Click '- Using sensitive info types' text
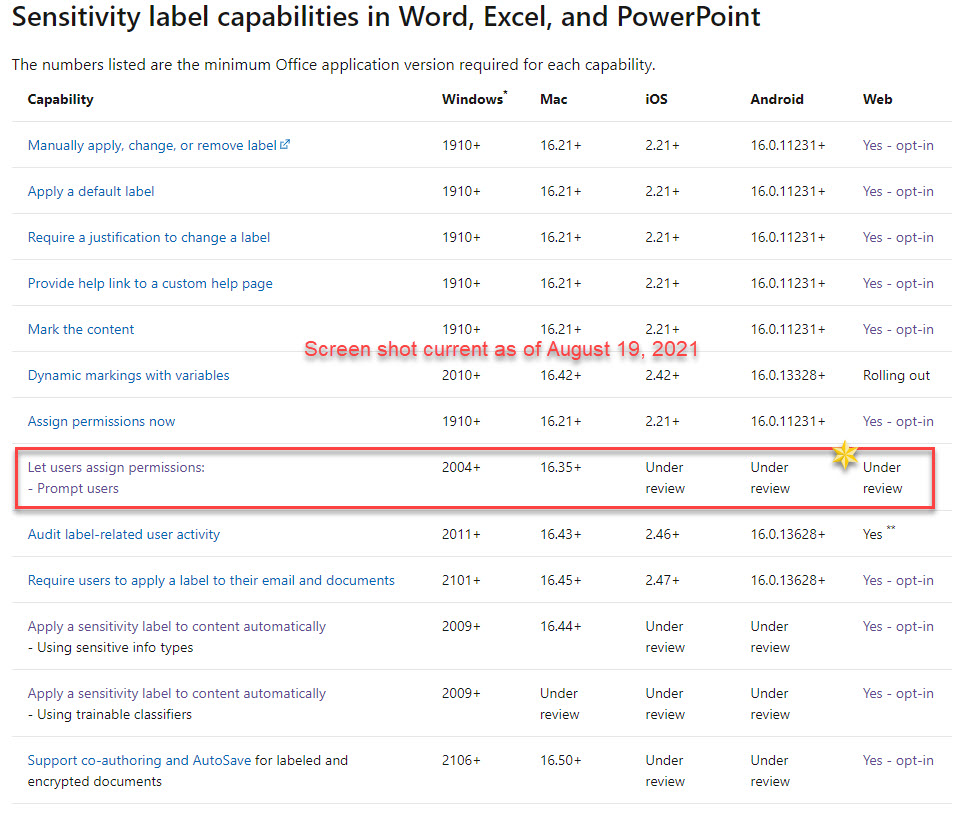 (x=110, y=648)
